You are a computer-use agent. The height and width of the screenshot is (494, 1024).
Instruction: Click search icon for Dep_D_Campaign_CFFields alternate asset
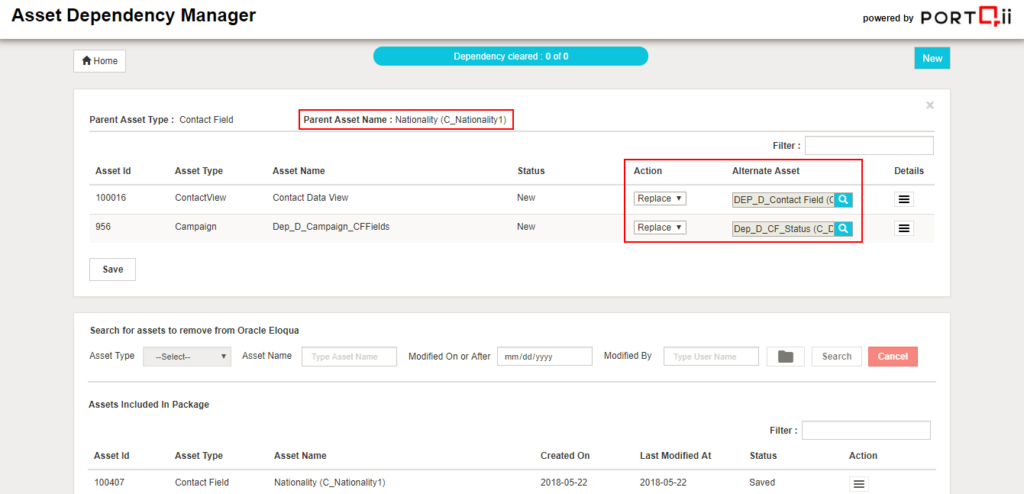tap(843, 228)
